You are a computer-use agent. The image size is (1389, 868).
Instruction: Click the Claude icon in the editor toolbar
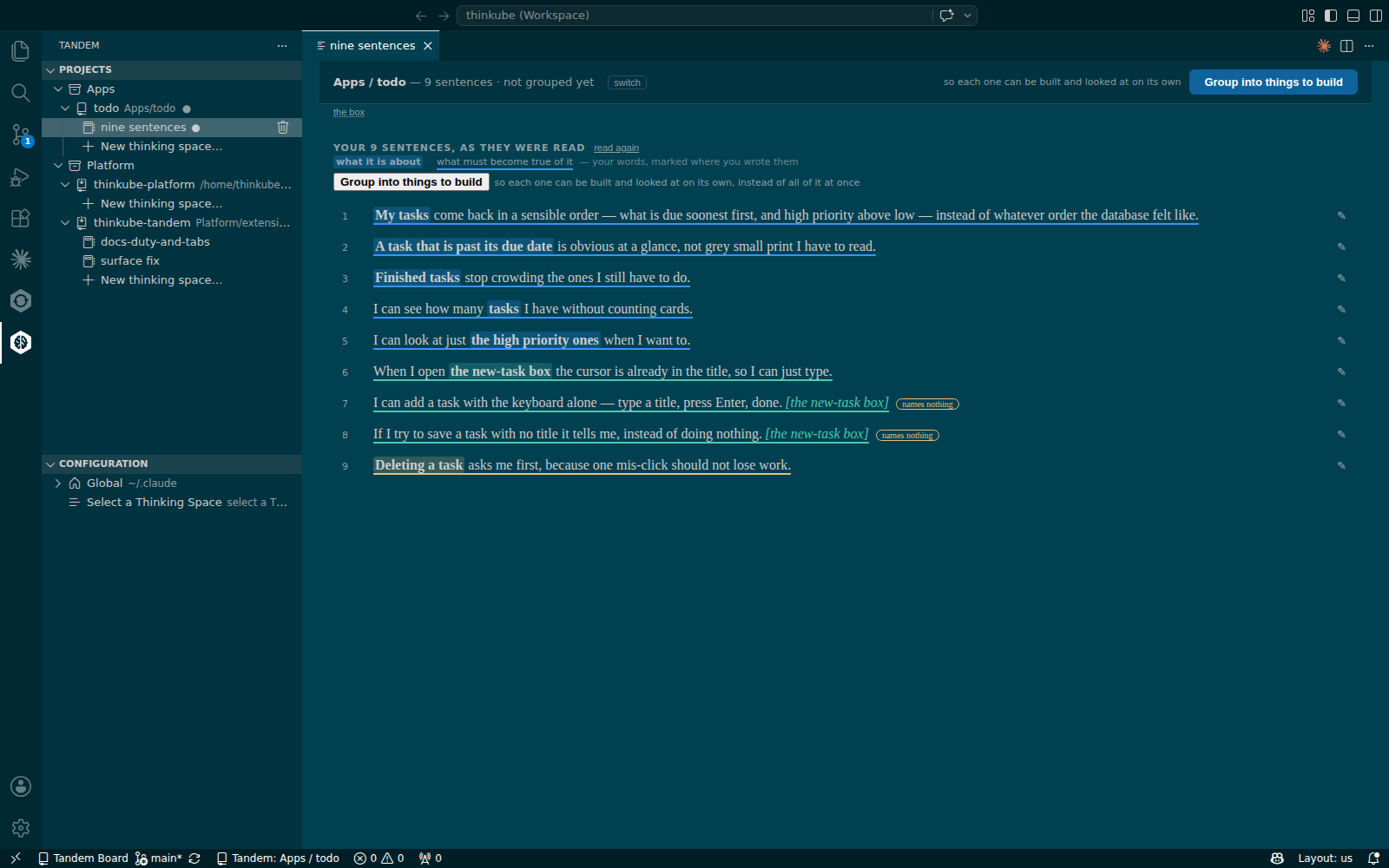click(1324, 46)
